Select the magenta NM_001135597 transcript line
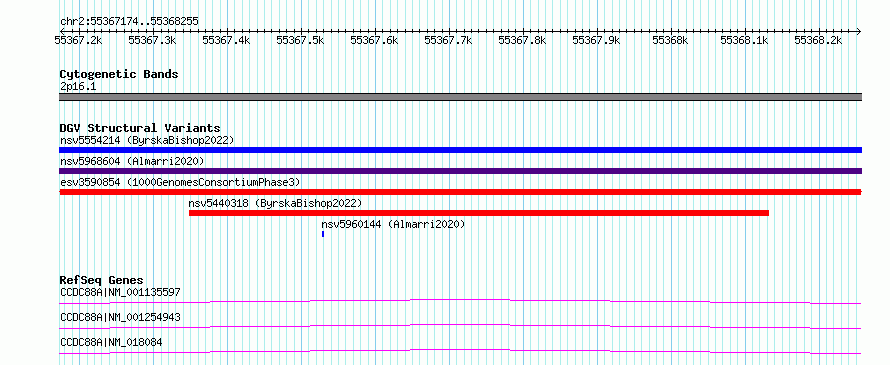The height and width of the screenshot is (365, 890). (x=460, y=301)
